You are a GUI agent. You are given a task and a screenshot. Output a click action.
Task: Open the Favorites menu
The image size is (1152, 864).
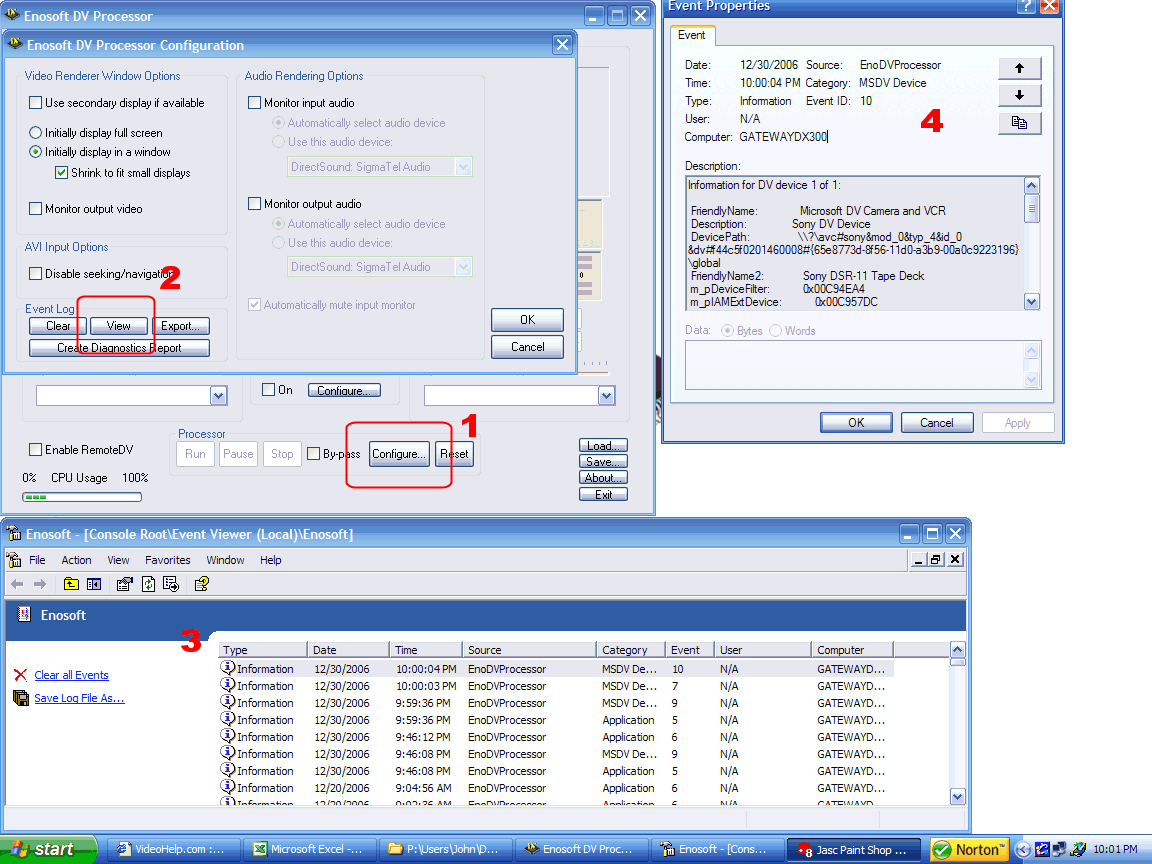(x=168, y=560)
